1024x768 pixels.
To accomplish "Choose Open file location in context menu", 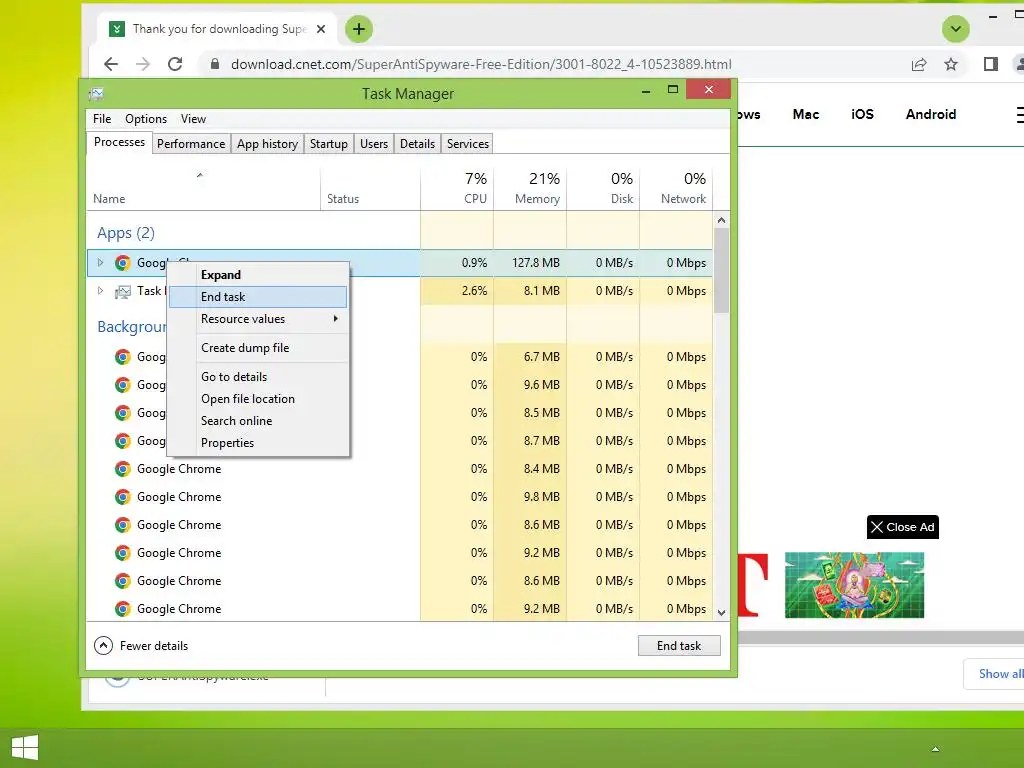I will [258, 399].
